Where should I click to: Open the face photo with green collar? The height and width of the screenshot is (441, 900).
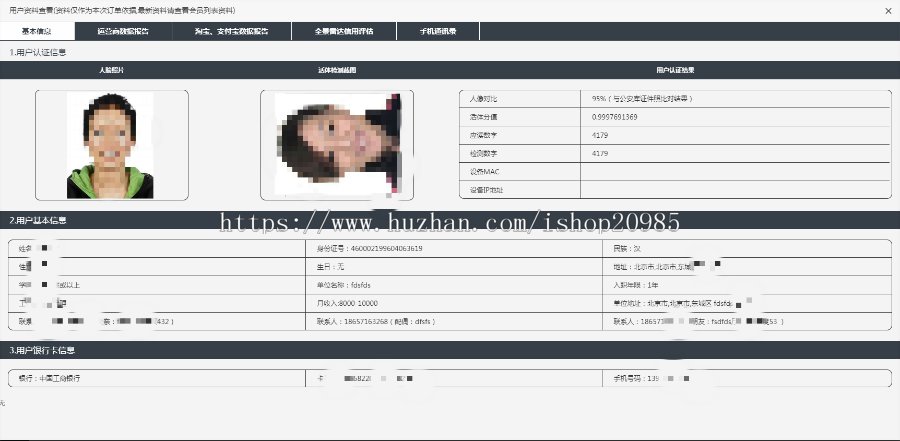pos(111,145)
